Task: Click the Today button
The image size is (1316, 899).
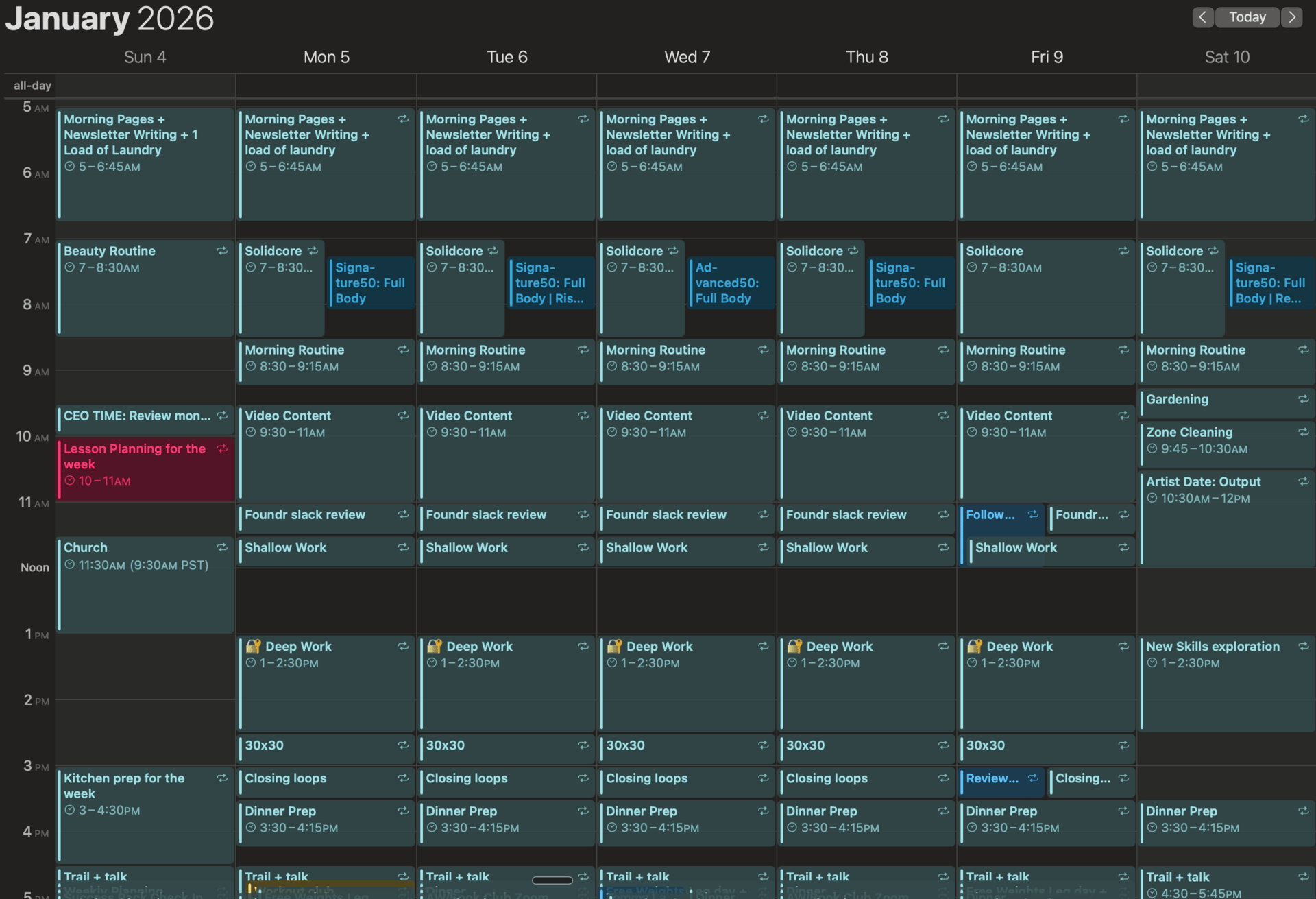Action: 1247,17
